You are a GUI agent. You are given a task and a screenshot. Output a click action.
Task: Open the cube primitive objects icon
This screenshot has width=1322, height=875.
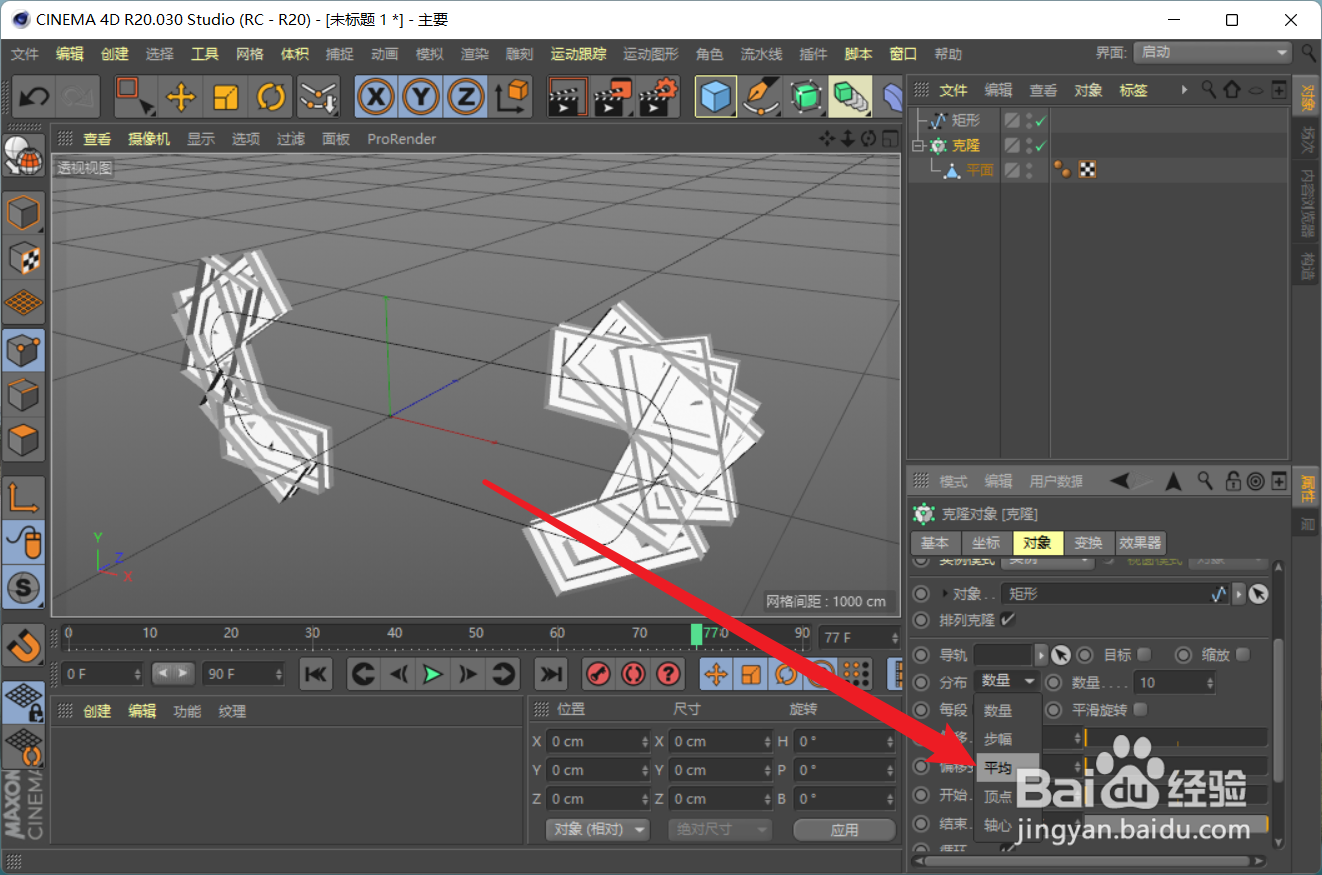coord(716,96)
